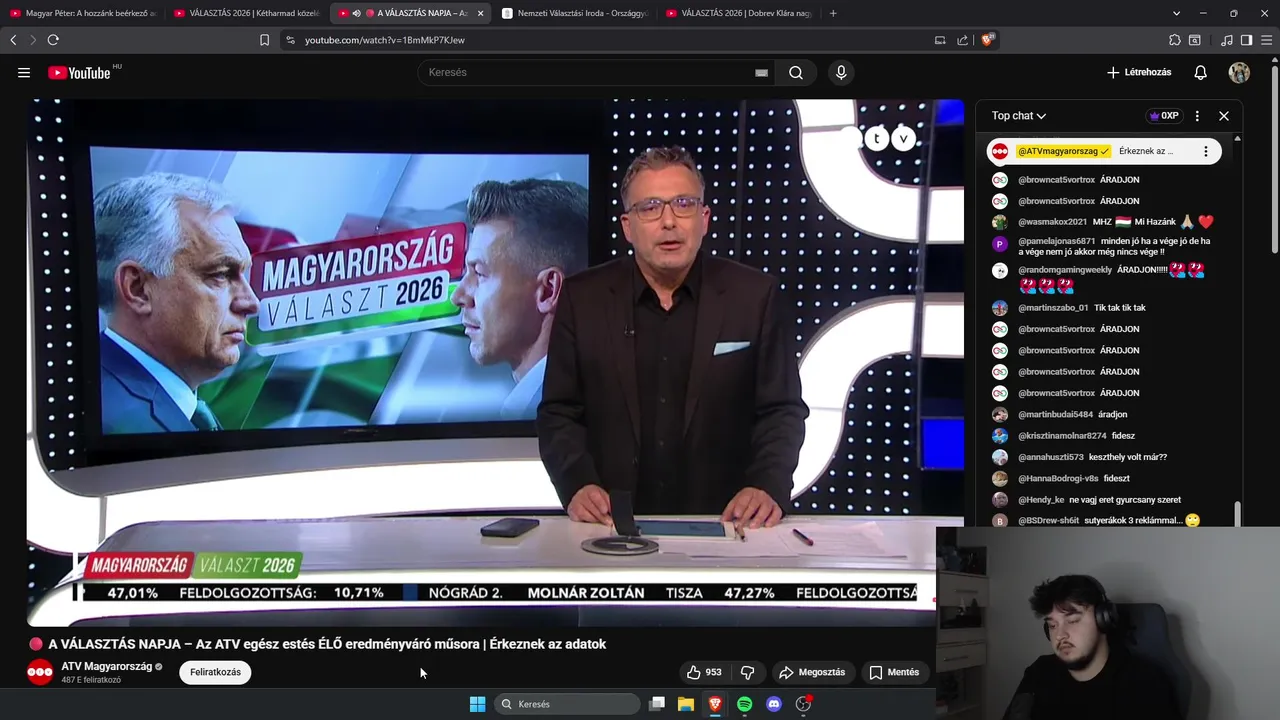Open the tab search dropdown arrow
The width and height of the screenshot is (1280, 720).
(1176, 13)
